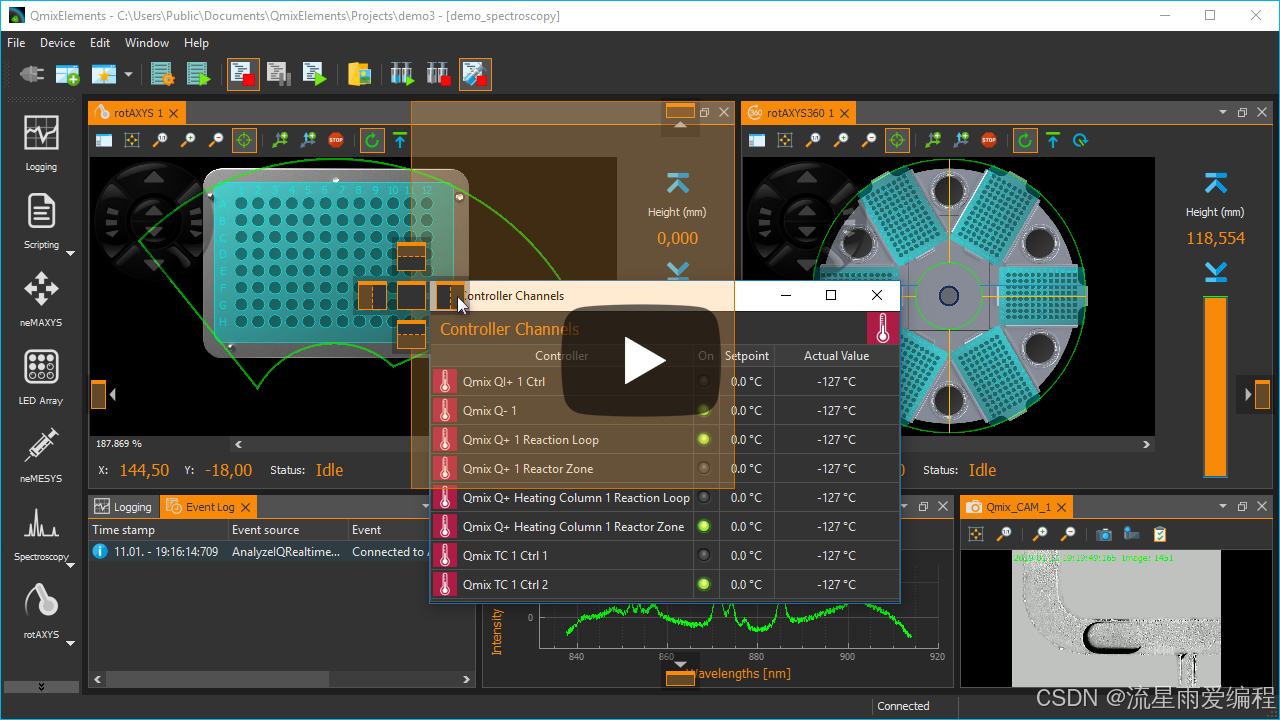Expand the rotAXYS sidebar dropdown arrow
Image resolution: width=1280 pixels, height=720 pixels.
70,644
